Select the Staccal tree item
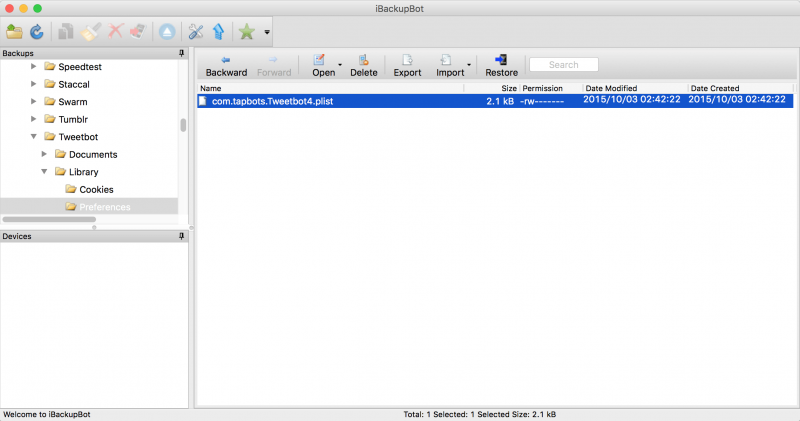 pyautogui.click(x=73, y=84)
